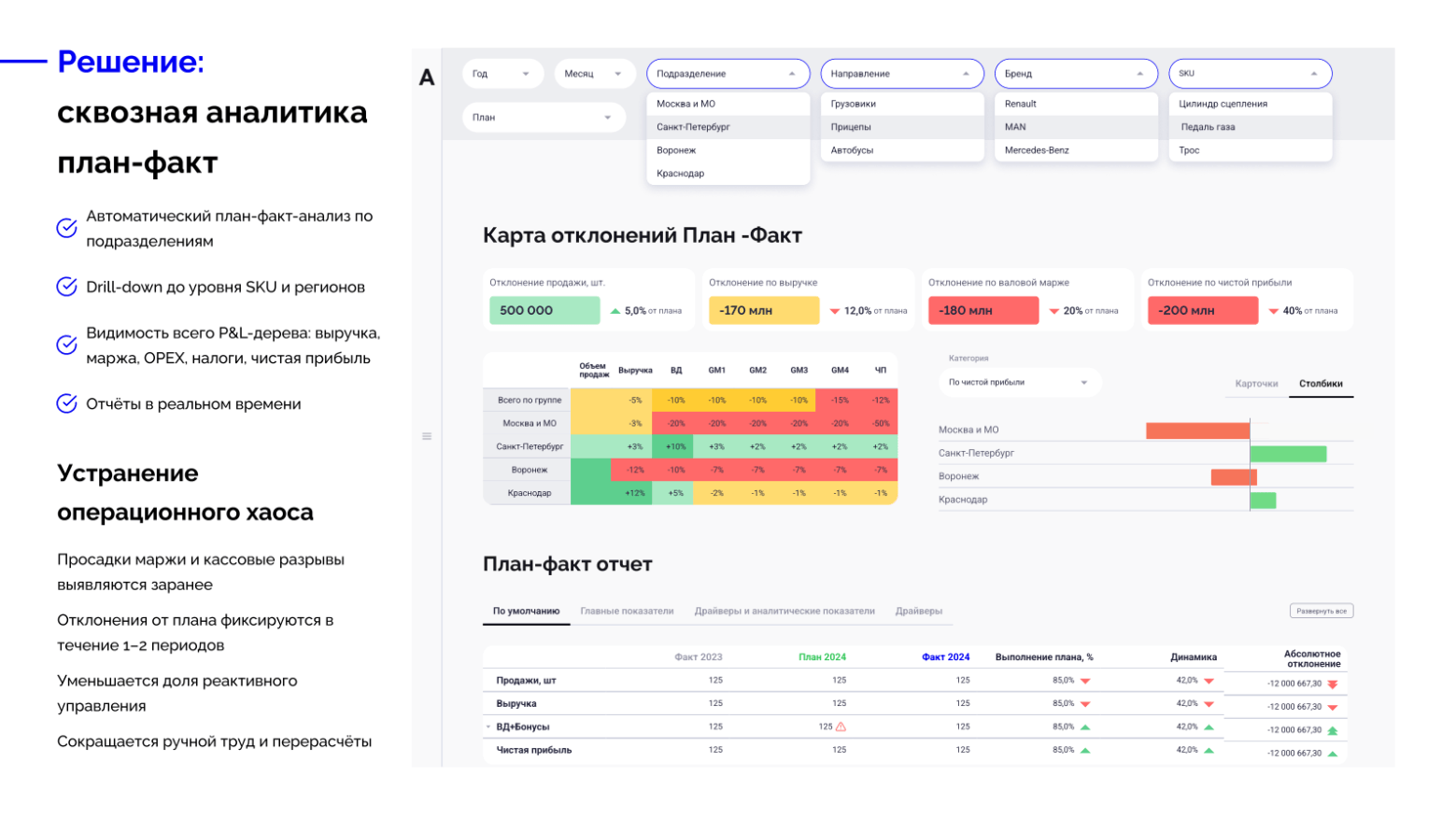The image size is (1456, 818).
Task: Click the yellow -170 млн revenue badge
Action: coord(764,310)
